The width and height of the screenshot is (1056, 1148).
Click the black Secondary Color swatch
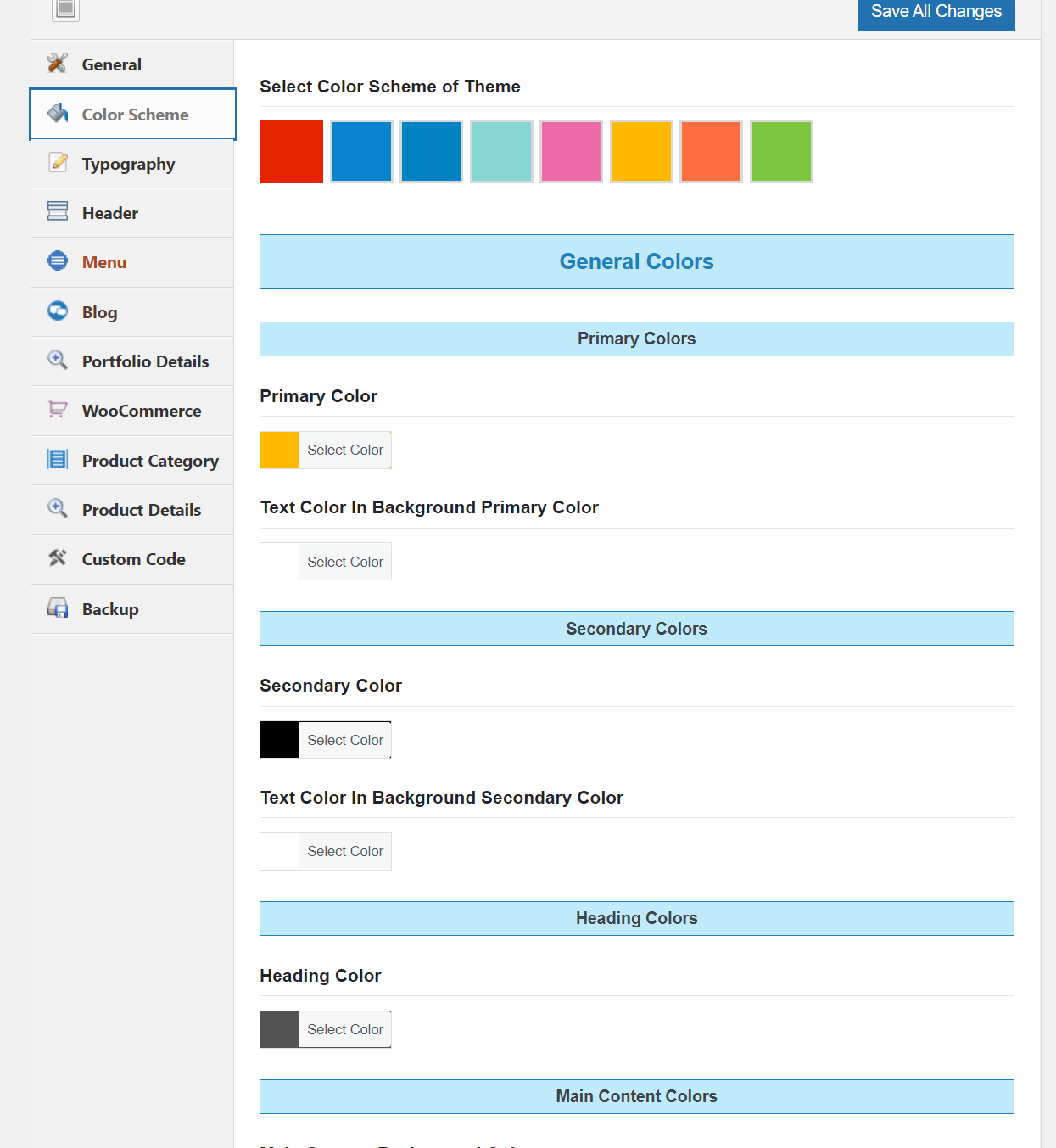tap(279, 739)
